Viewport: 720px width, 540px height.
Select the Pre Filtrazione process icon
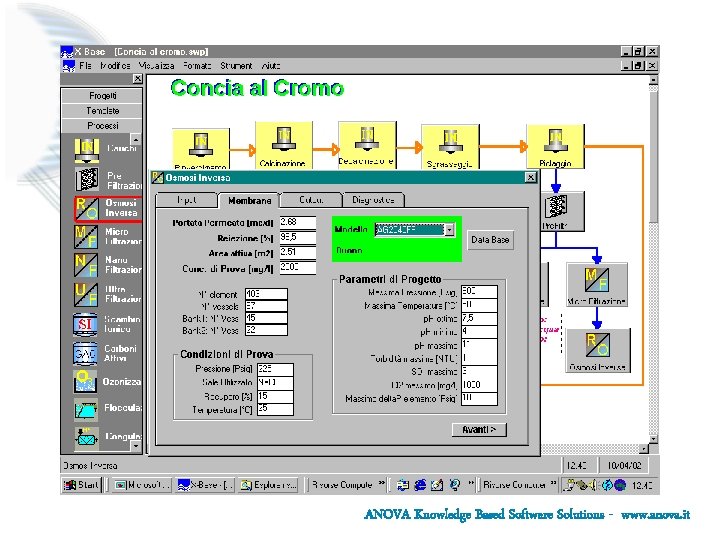[x=87, y=179]
